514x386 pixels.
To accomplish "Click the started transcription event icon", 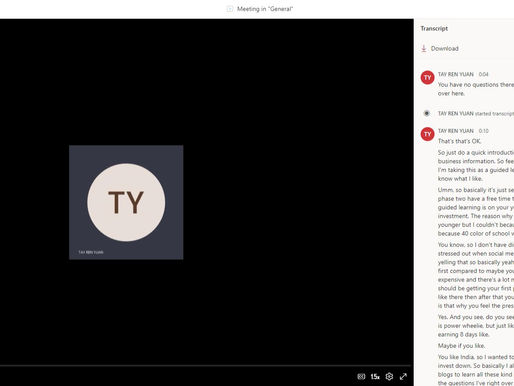I will (x=426, y=113).
